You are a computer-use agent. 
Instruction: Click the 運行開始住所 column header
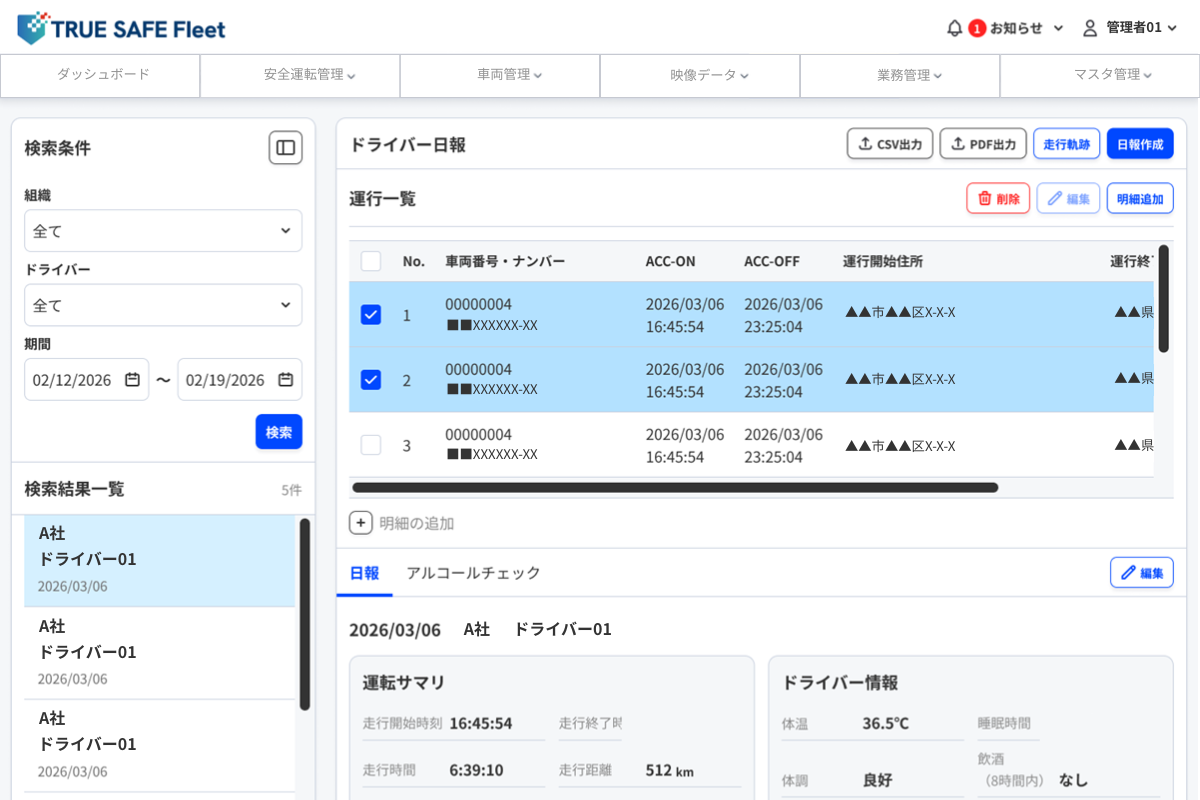tap(883, 261)
